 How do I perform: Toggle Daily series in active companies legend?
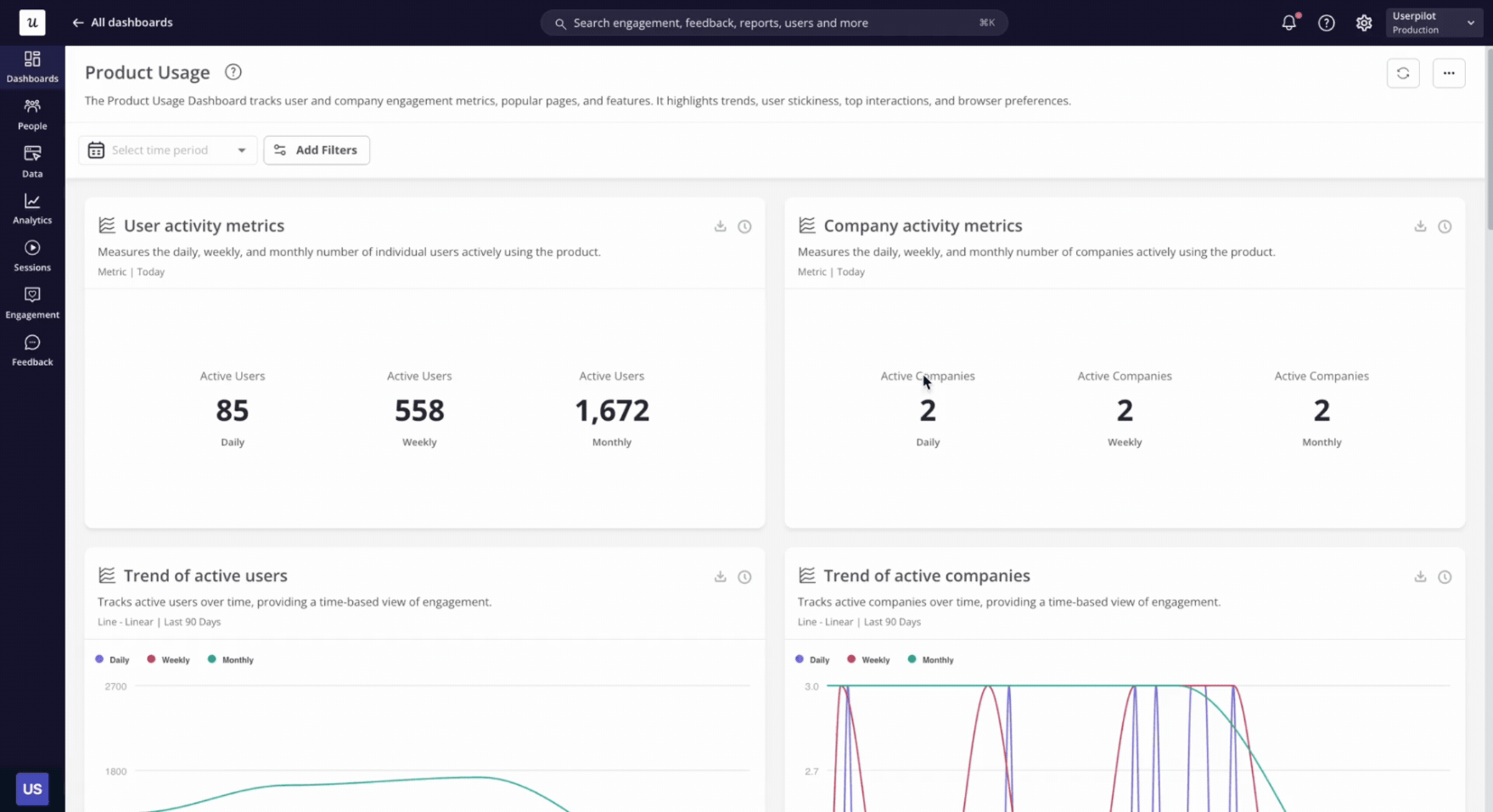pos(812,659)
